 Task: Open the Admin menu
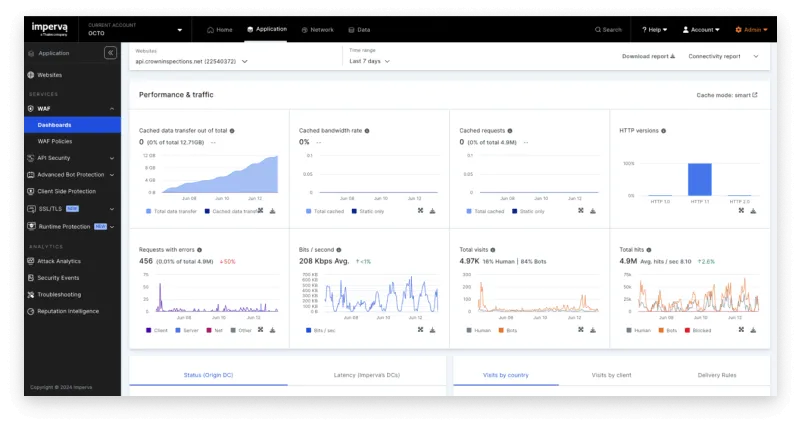coord(751,30)
